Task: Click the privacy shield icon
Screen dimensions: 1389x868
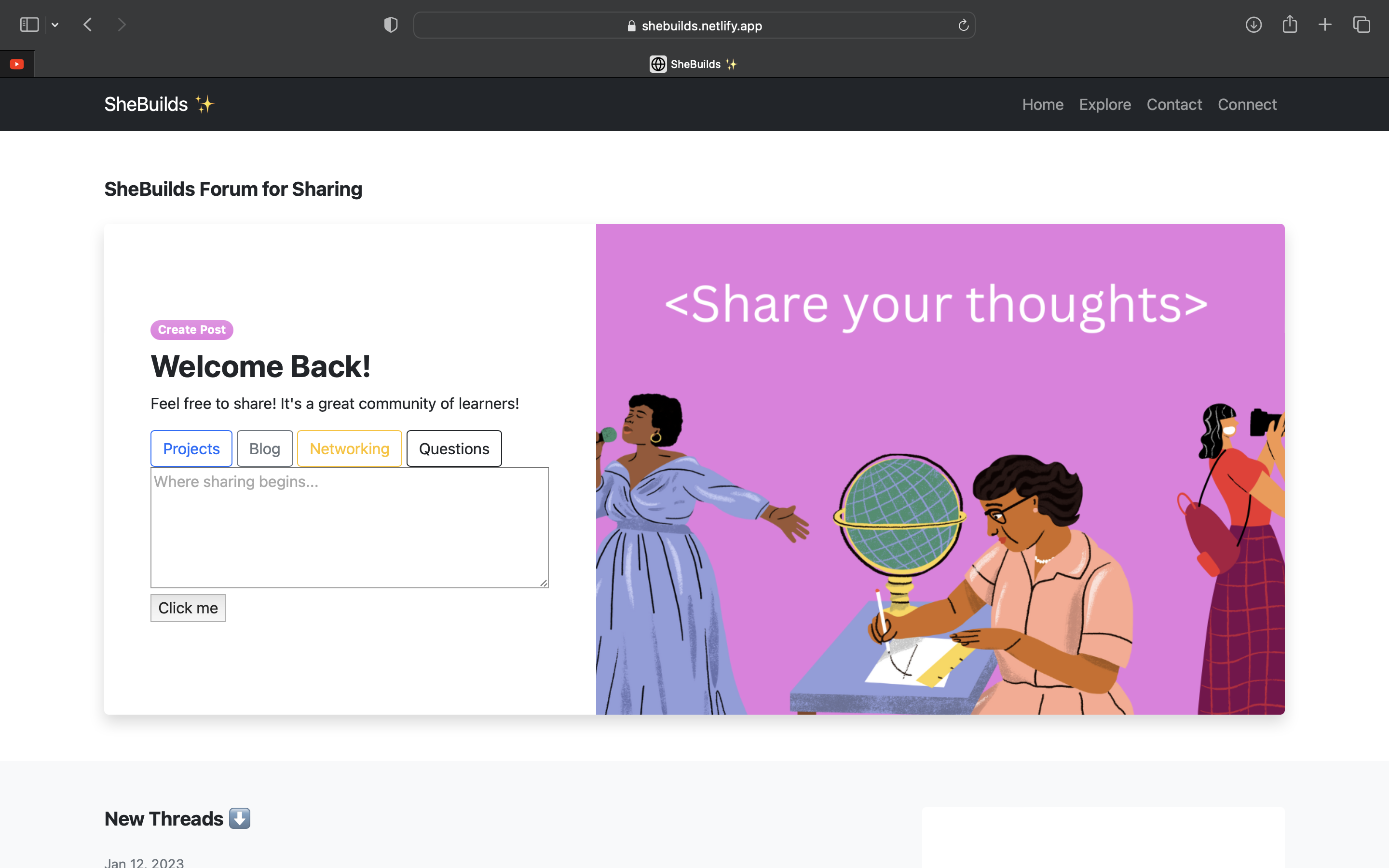Action: 390,25
